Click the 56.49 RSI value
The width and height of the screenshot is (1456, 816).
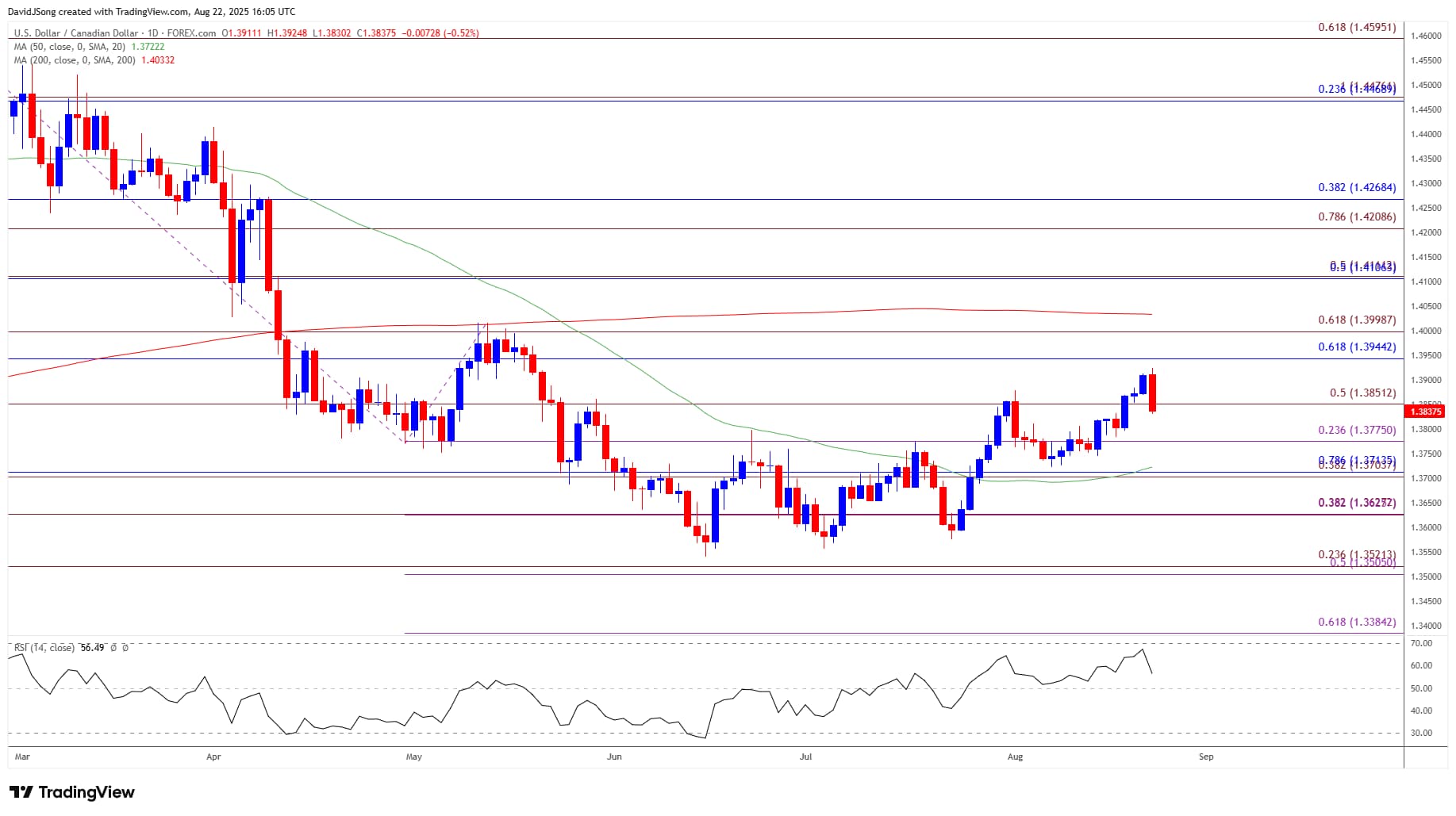tap(92, 648)
